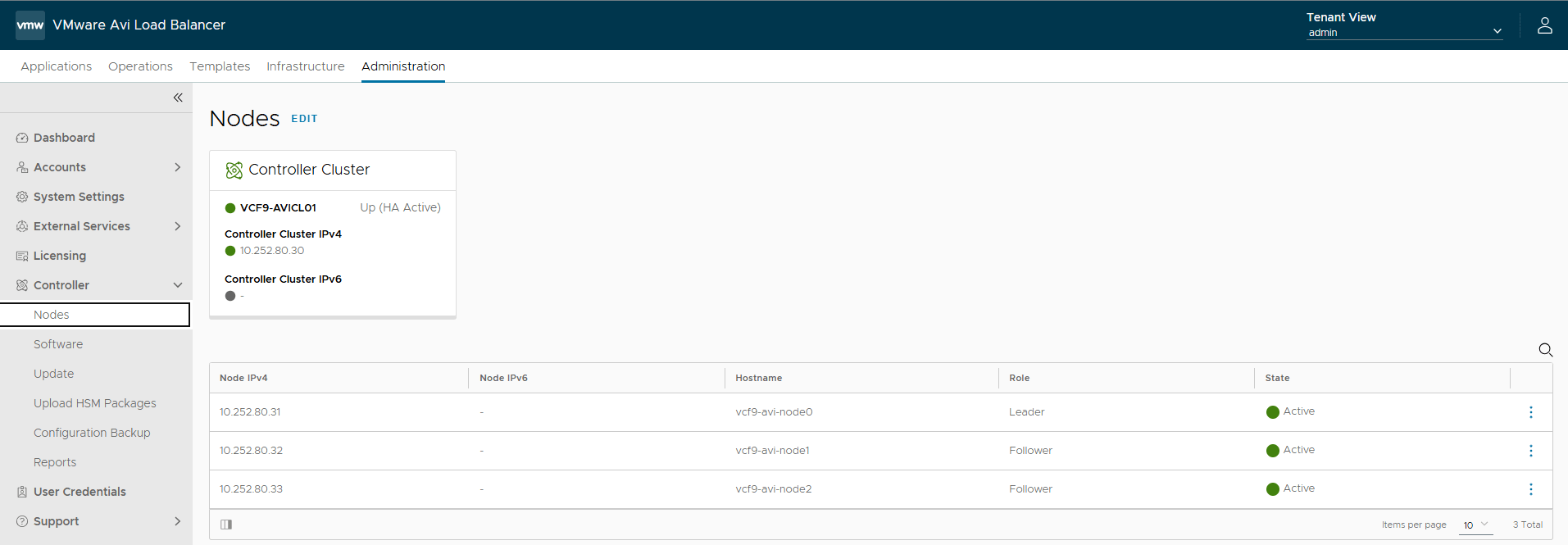
Task: Expand the Support submenu chevron
Action: (177, 521)
